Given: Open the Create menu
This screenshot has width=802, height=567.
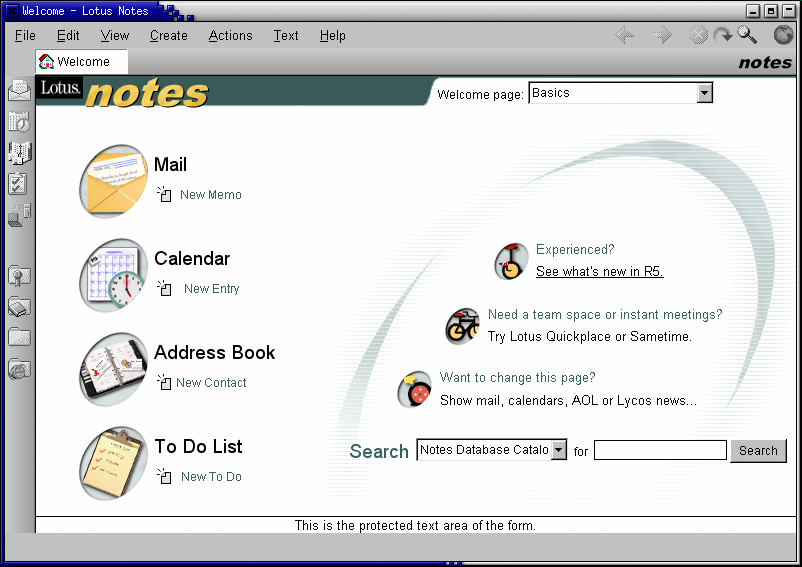Looking at the screenshot, I should point(168,36).
